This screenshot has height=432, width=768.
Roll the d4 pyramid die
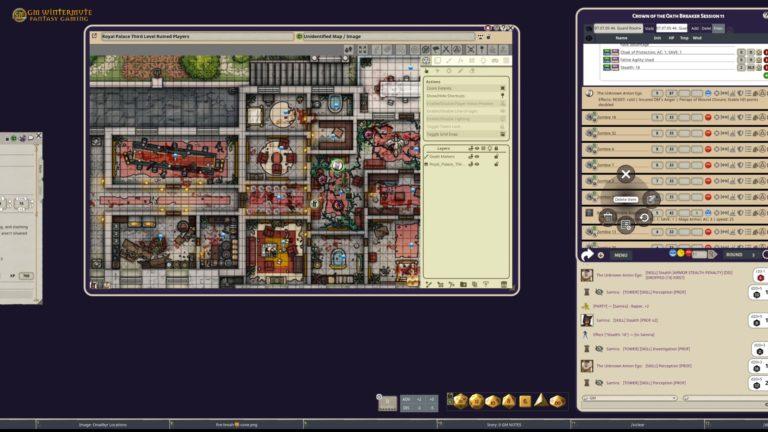point(541,401)
